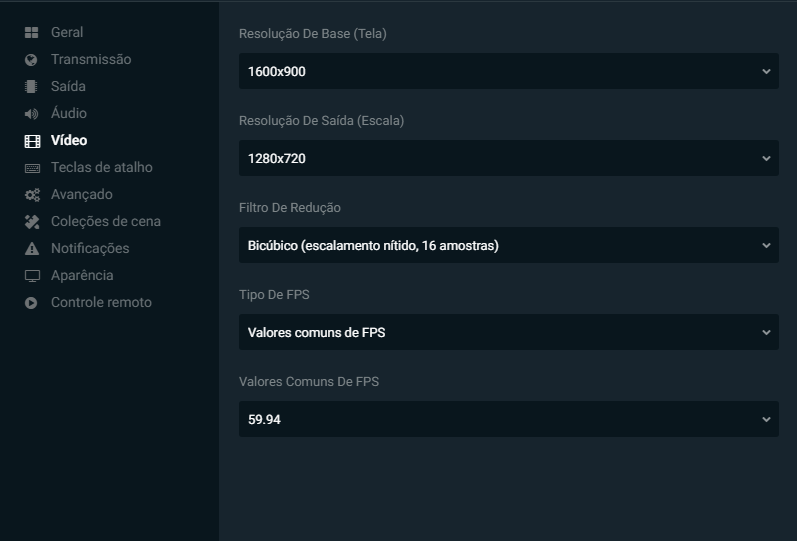This screenshot has width=797, height=541.
Task: Click the Transmissão globe icon
Action: click(31, 60)
